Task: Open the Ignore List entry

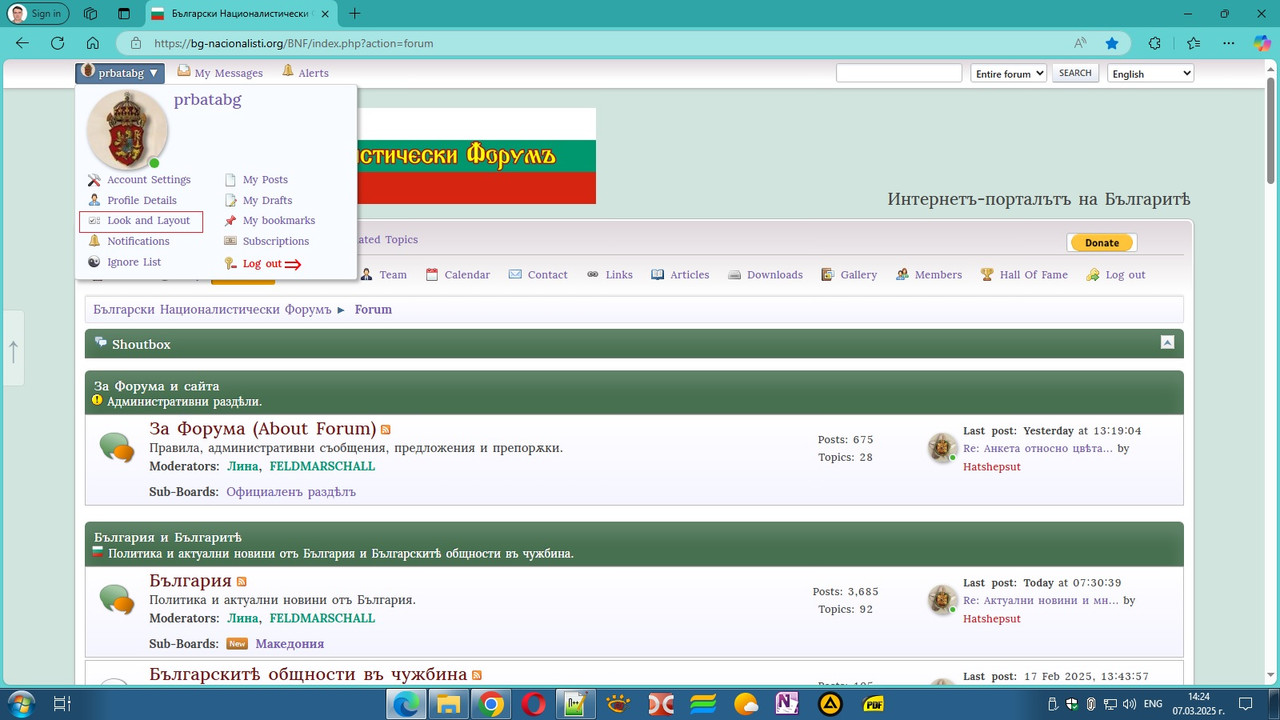Action: point(124,262)
